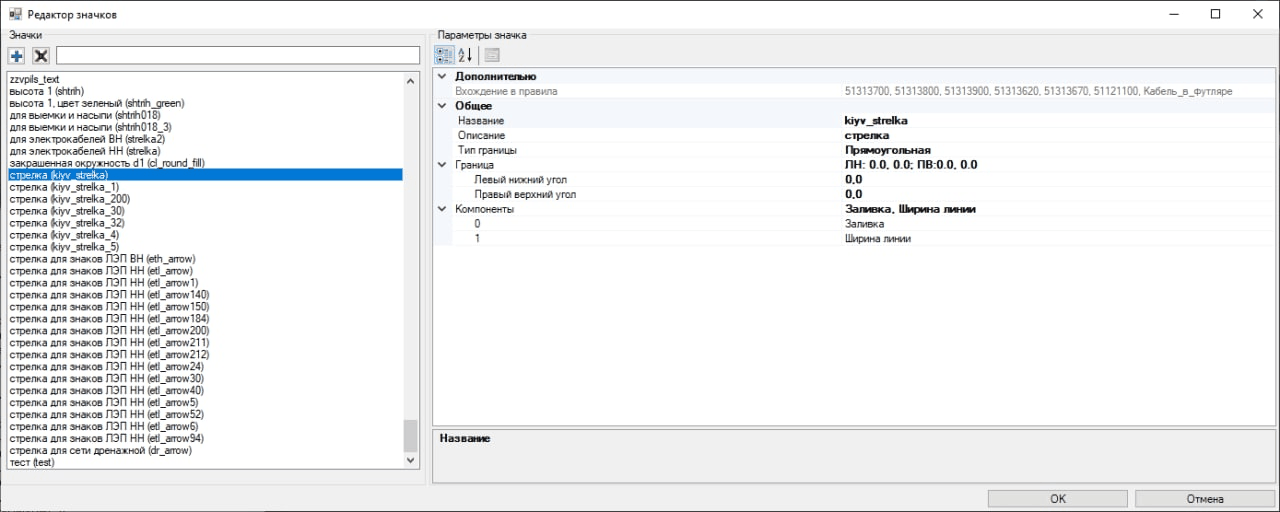Click the blue plus add-symbol icon
The width and height of the screenshot is (1280, 512).
16,56
